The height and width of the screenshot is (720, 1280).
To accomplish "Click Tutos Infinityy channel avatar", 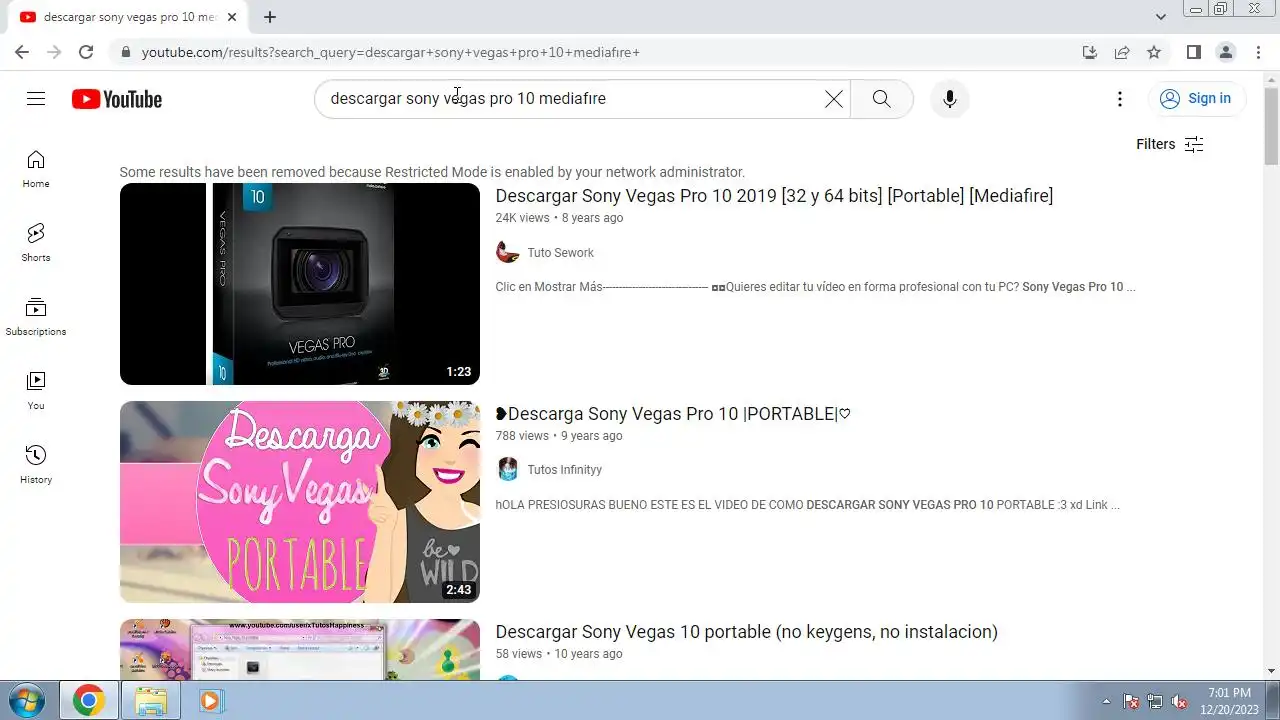I will [x=508, y=469].
